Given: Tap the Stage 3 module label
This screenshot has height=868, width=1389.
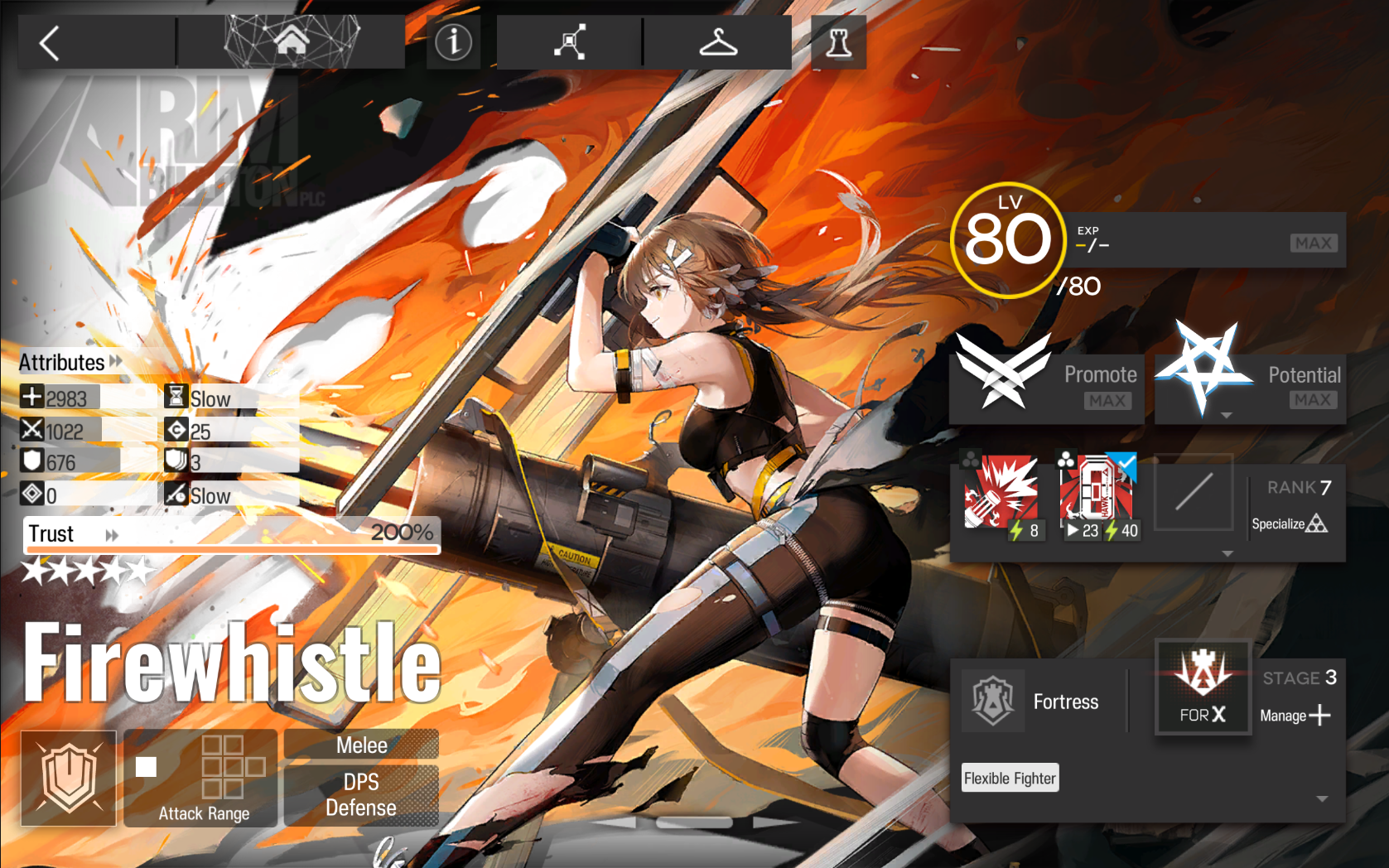Looking at the screenshot, I should [1300, 678].
